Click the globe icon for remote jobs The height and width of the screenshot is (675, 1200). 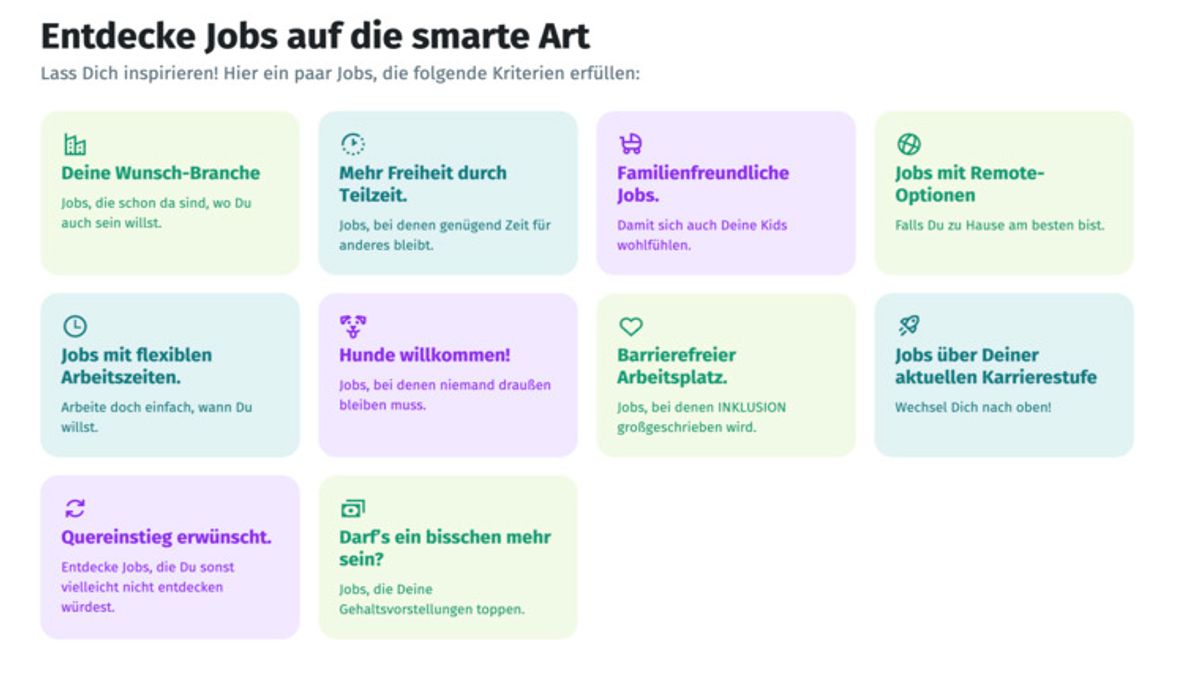tap(908, 144)
